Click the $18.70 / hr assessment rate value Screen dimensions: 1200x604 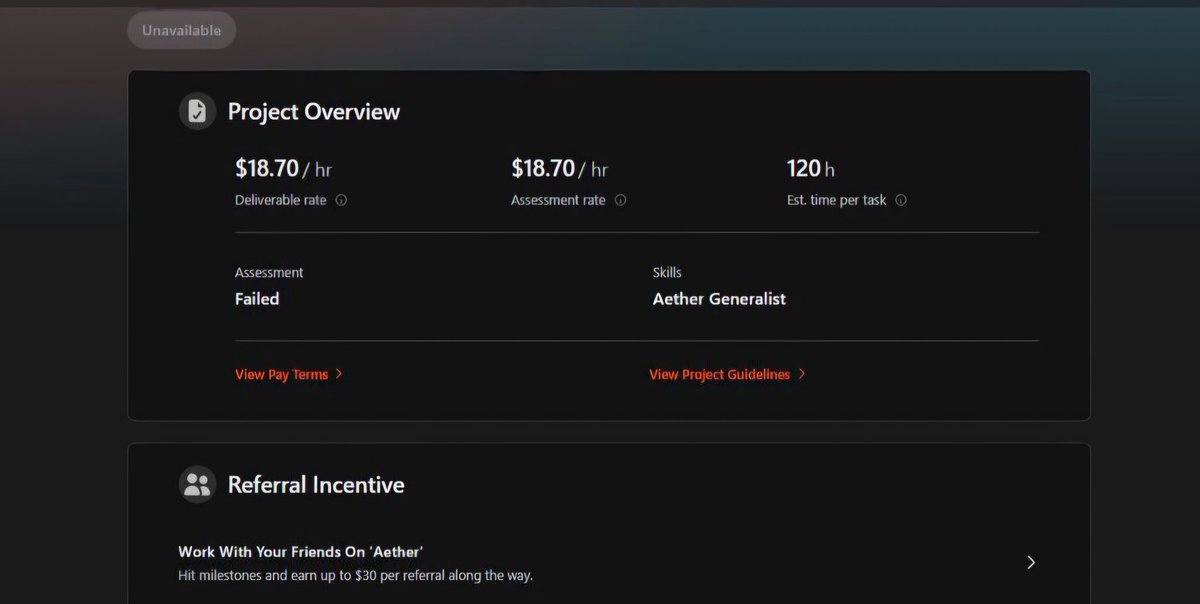(x=559, y=168)
